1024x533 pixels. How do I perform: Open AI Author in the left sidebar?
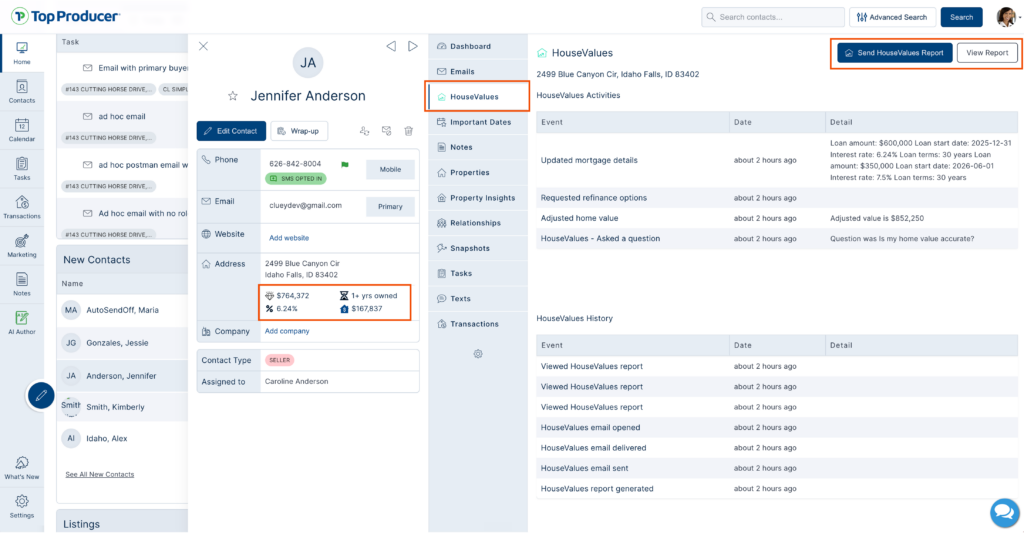point(22,323)
